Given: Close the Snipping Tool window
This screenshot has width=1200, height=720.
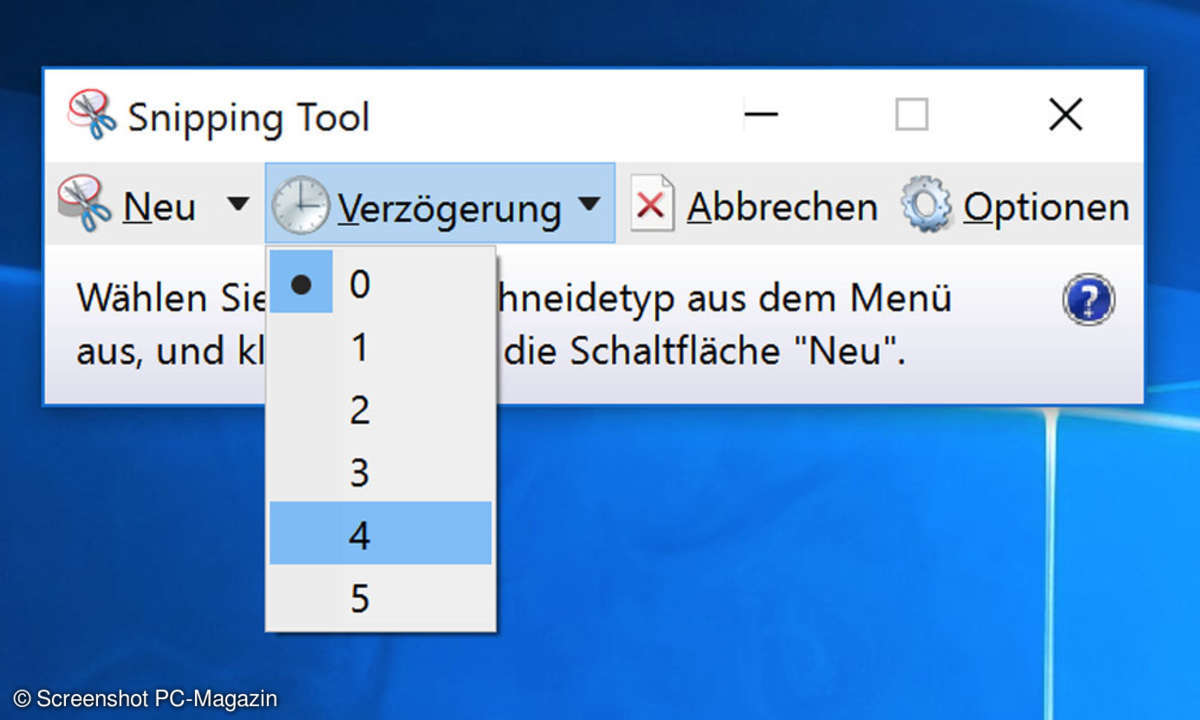Looking at the screenshot, I should [1066, 115].
